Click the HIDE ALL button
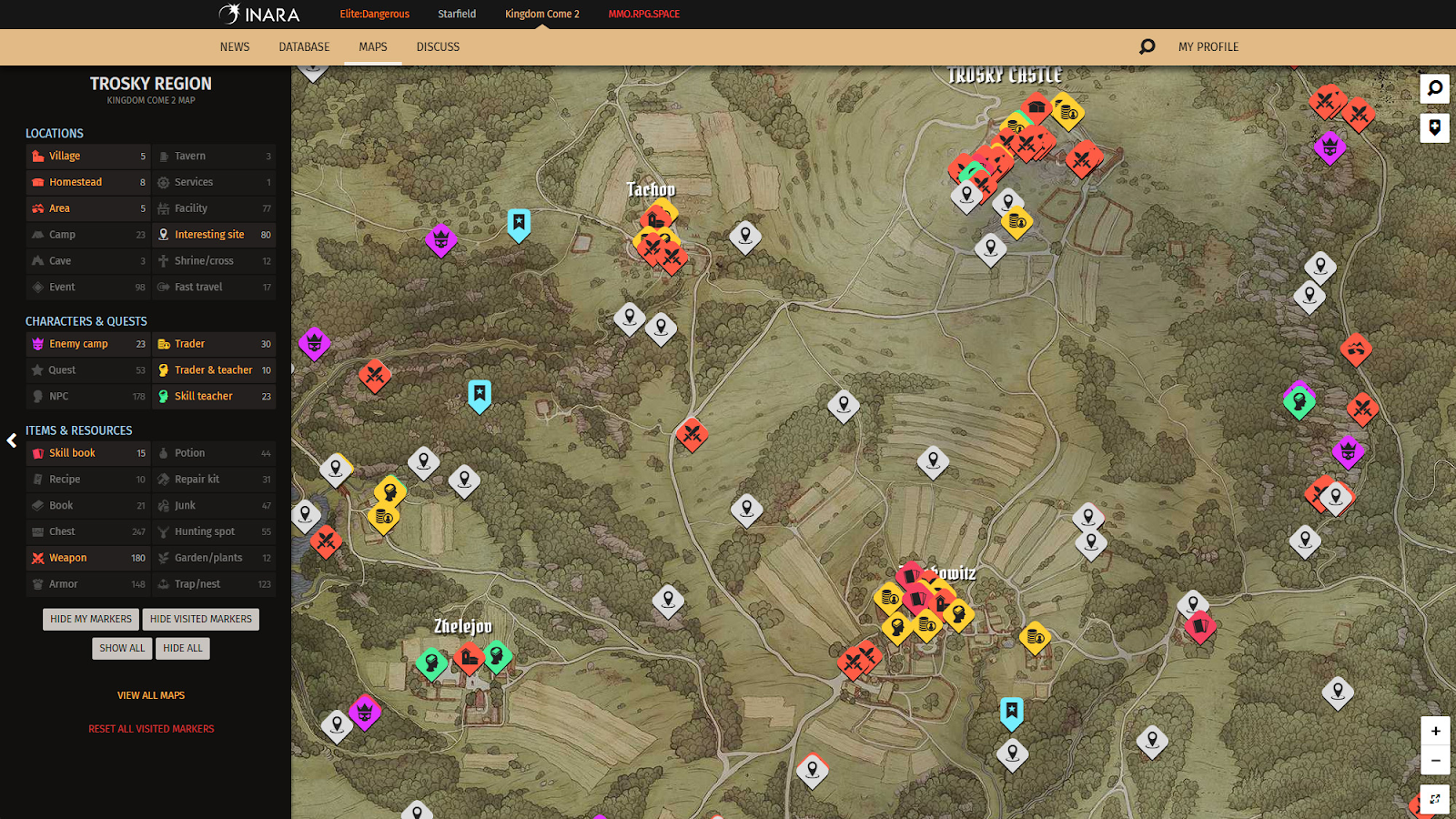 [183, 649]
